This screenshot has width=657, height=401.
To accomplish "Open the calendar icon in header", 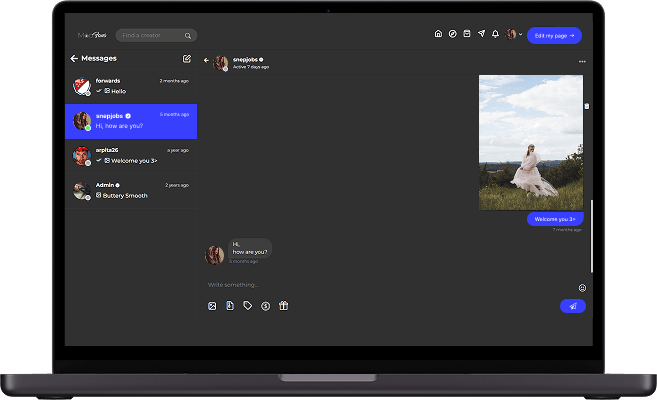I will pos(467,34).
